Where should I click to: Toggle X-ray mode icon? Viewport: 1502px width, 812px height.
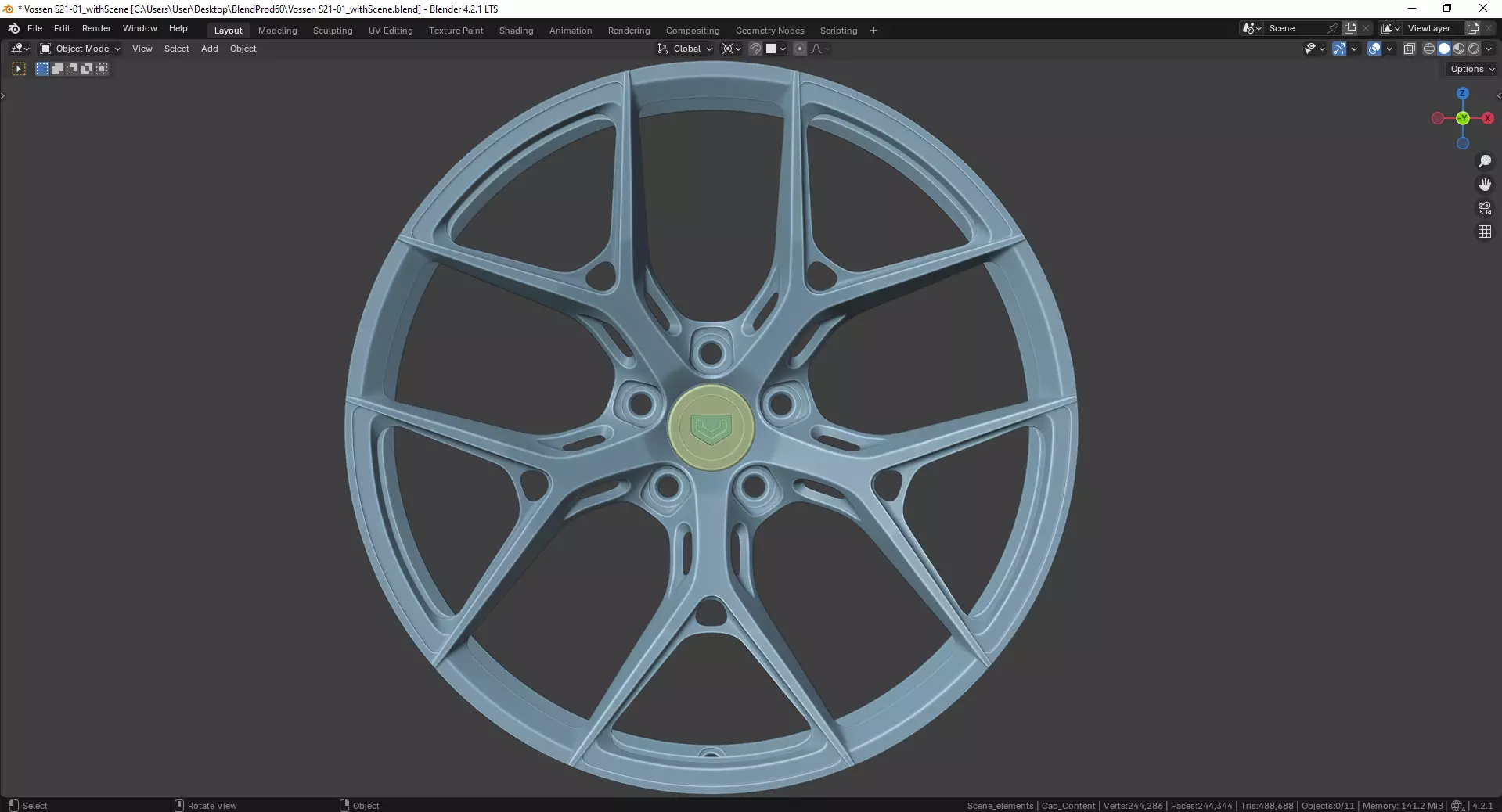click(x=1410, y=49)
